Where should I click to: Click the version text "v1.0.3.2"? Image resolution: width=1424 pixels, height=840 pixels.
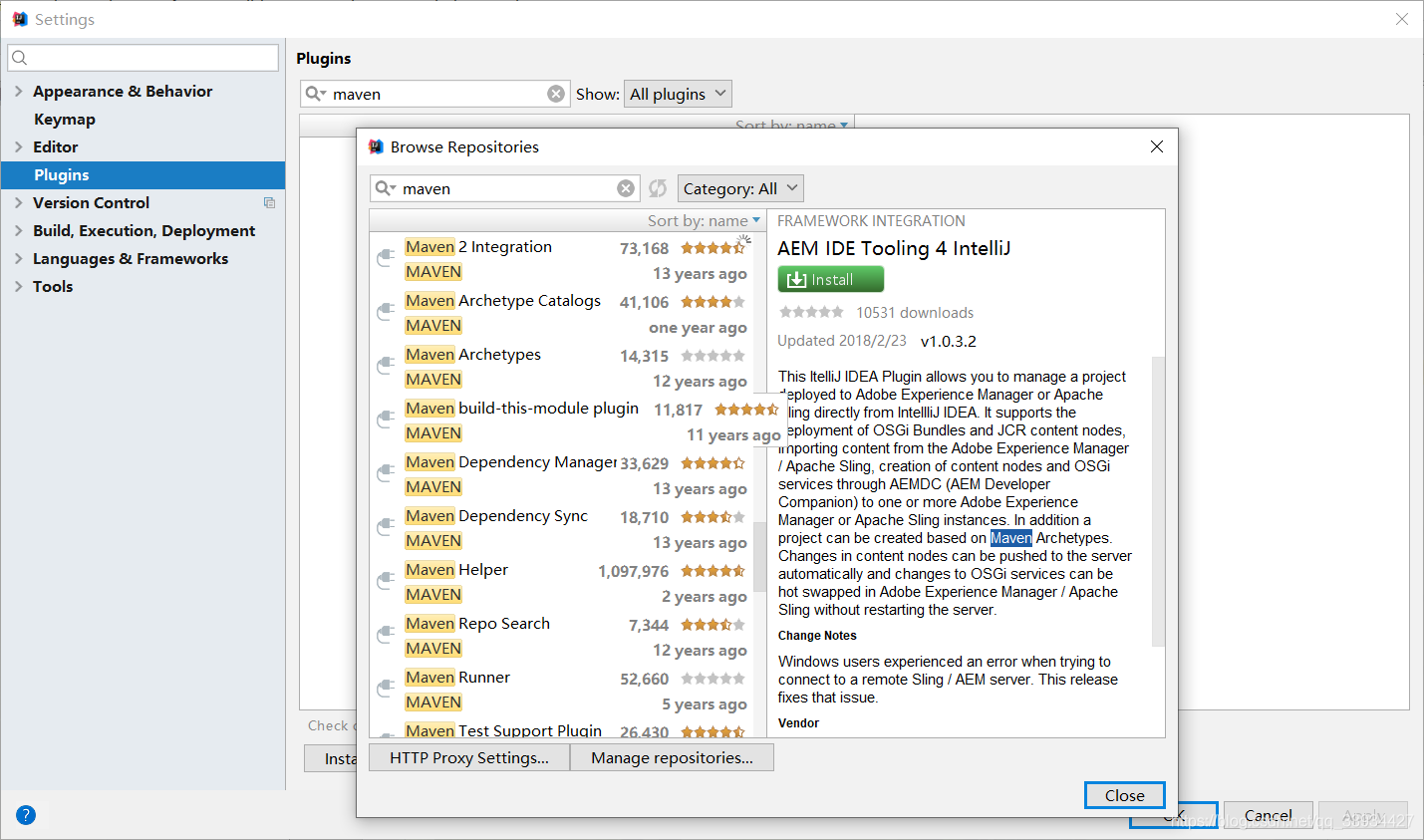949,341
